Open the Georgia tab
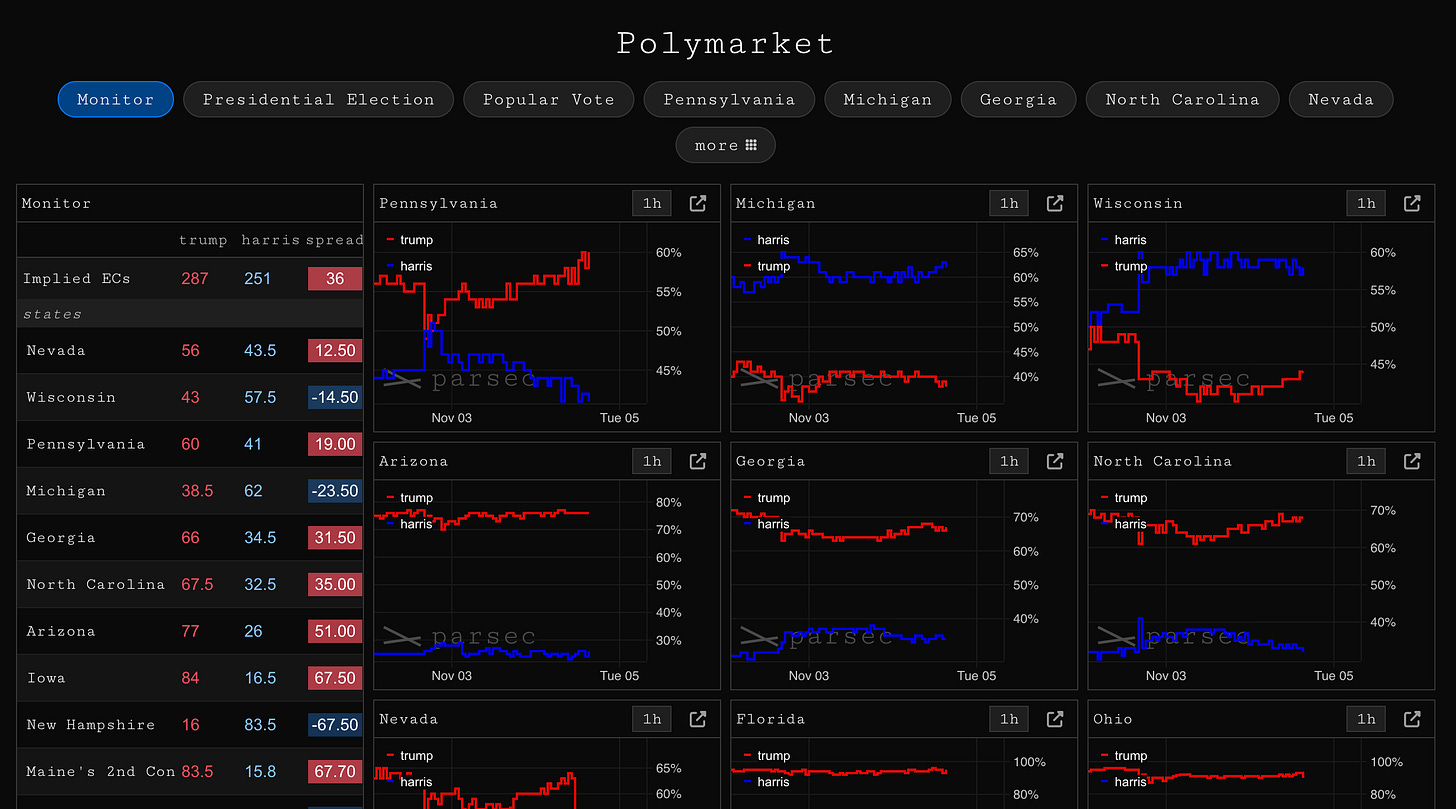Screen dimensions: 1456x809 pos(1018,99)
